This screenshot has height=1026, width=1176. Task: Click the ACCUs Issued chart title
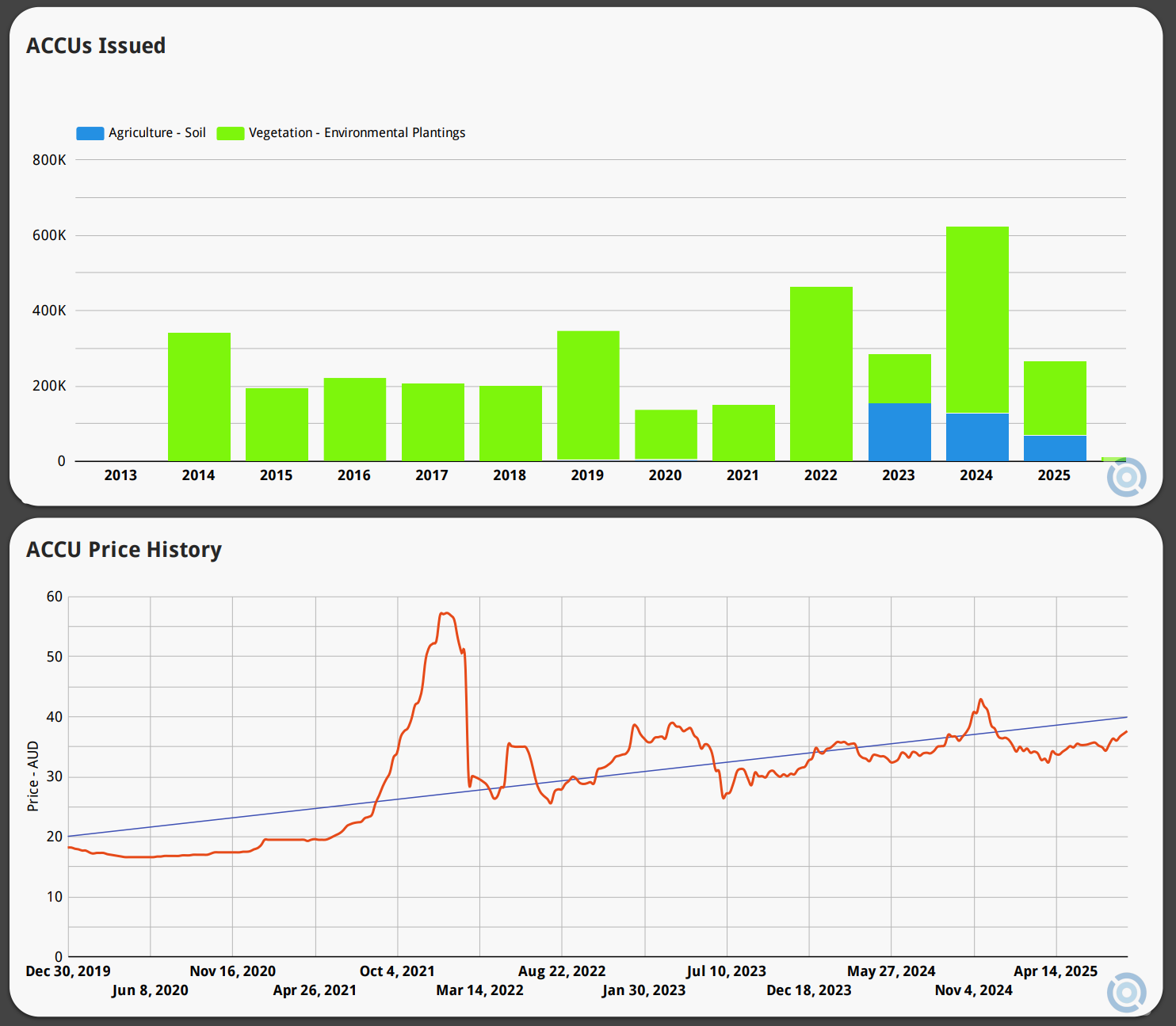click(96, 46)
